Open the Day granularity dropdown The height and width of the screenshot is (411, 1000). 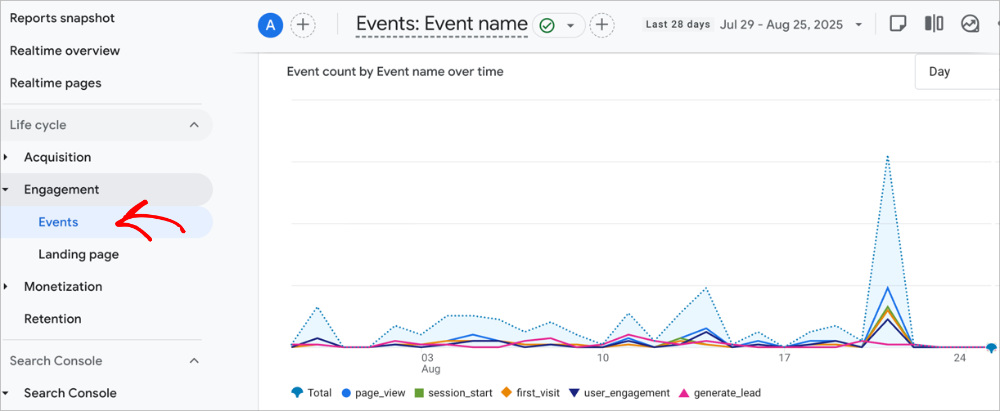(957, 71)
